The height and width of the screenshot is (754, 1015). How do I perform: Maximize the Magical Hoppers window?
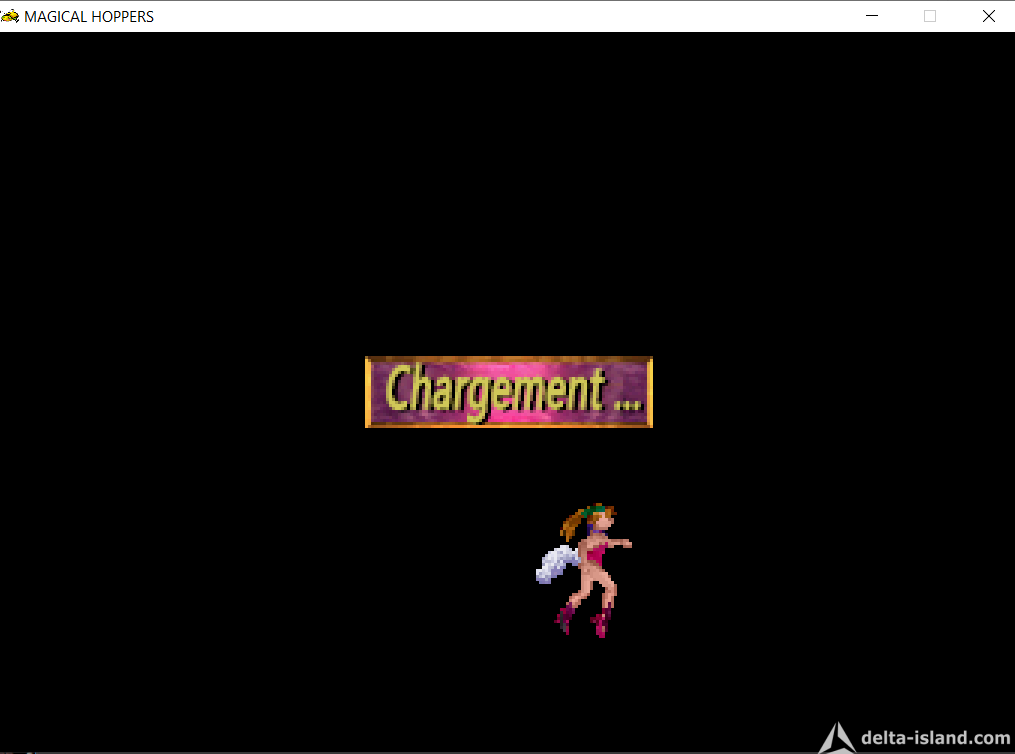point(930,16)
